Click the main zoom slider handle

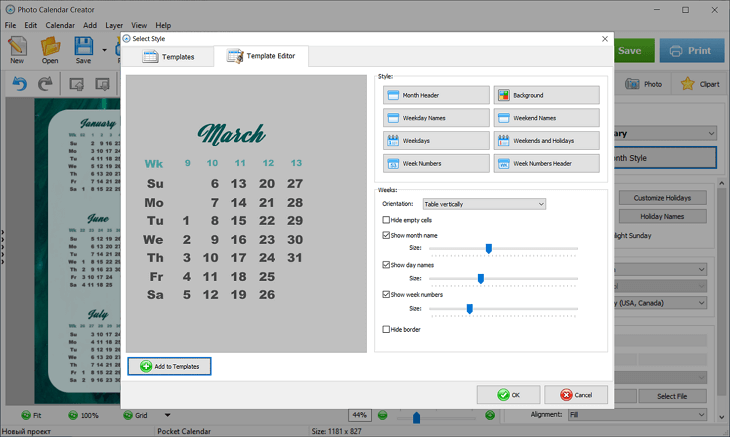[416, 417]
